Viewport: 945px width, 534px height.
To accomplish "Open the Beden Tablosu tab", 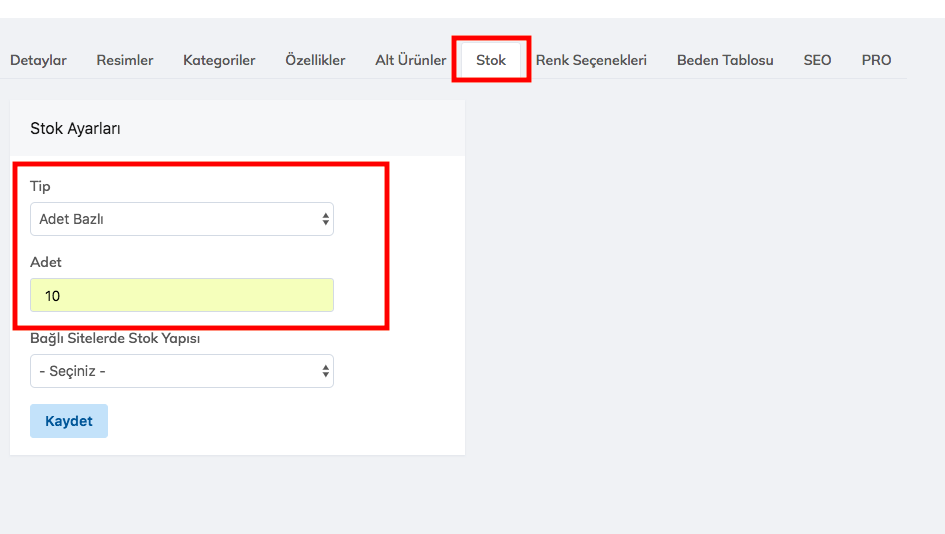I will coord(725,60).
